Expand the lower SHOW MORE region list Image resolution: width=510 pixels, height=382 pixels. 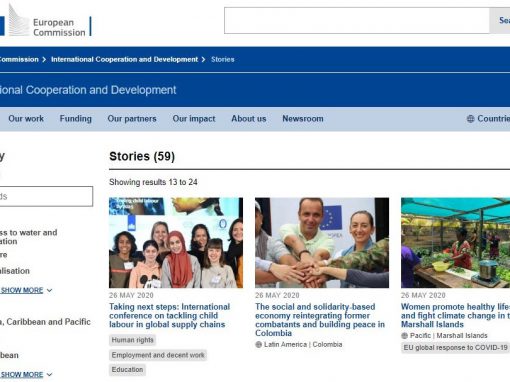click(26, 375)
